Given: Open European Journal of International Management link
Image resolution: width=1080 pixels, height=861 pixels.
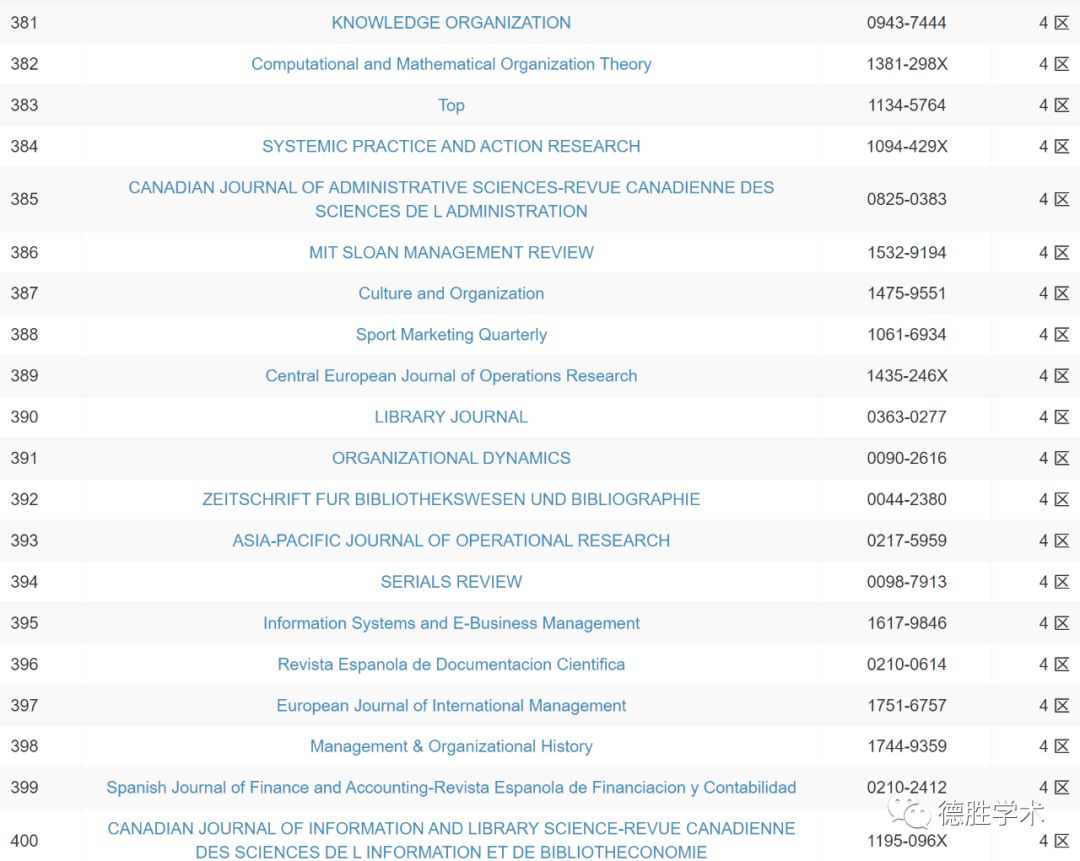Looking at the screenshot, I should pos(451,705).
